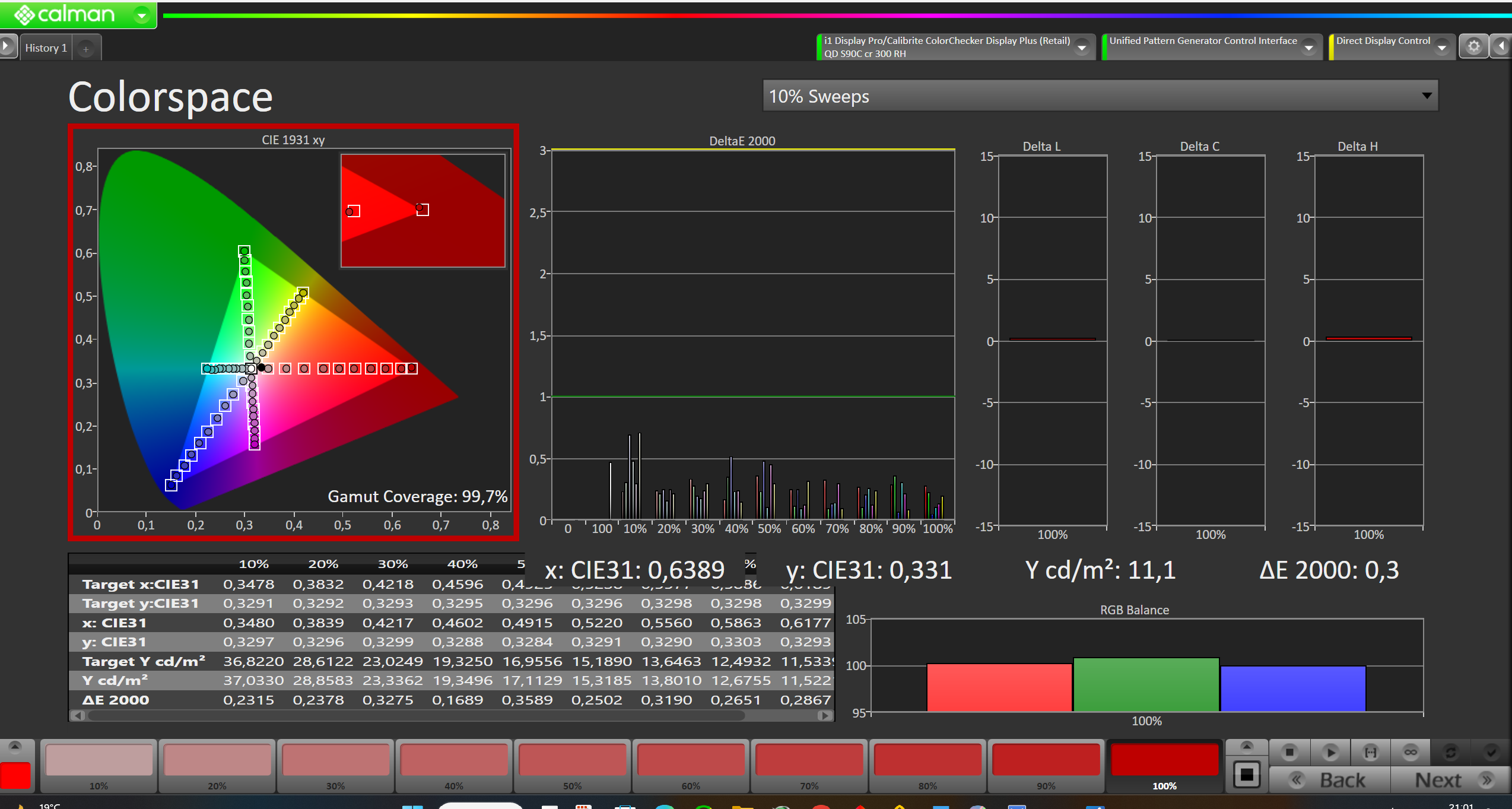Click the blue RGB Balance bar

[1293, 689]
